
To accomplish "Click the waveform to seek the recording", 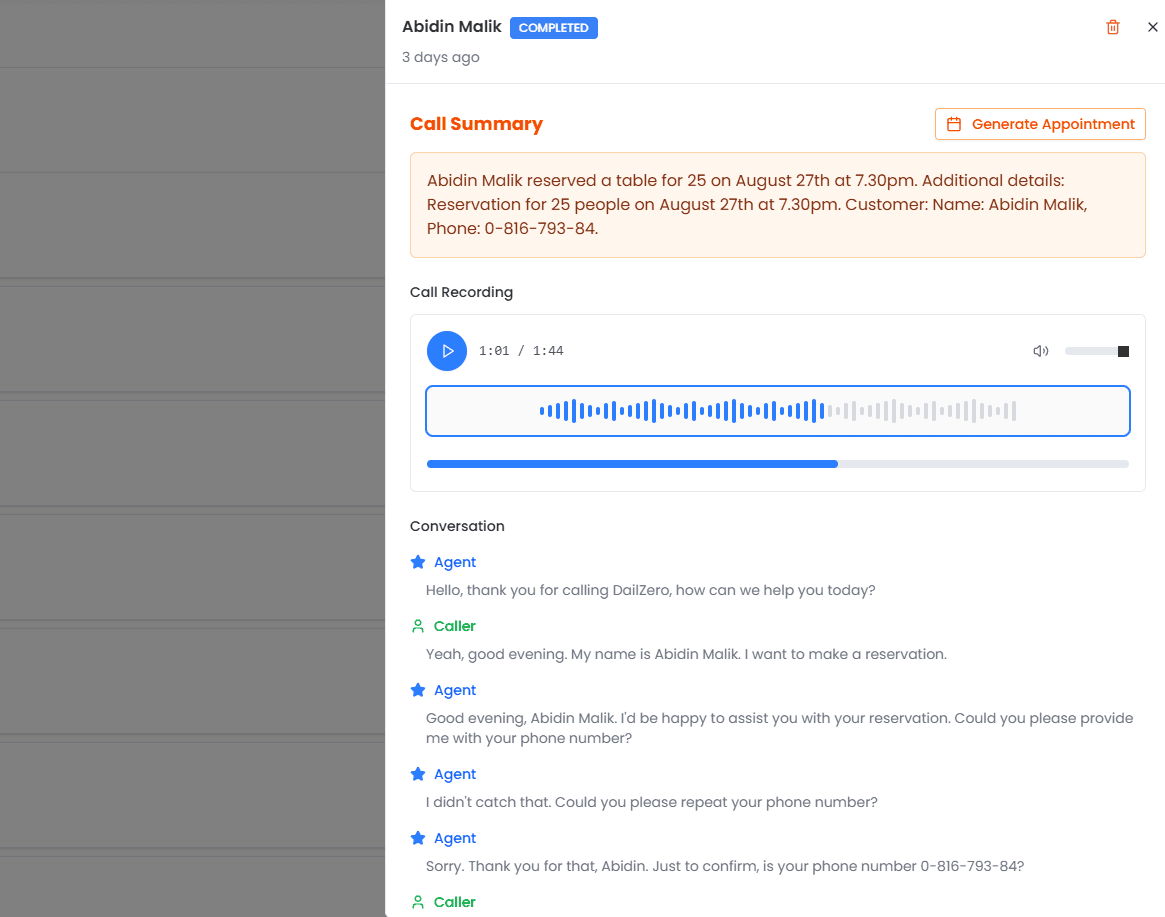I will pyautogui.click(x=778, y=410).
